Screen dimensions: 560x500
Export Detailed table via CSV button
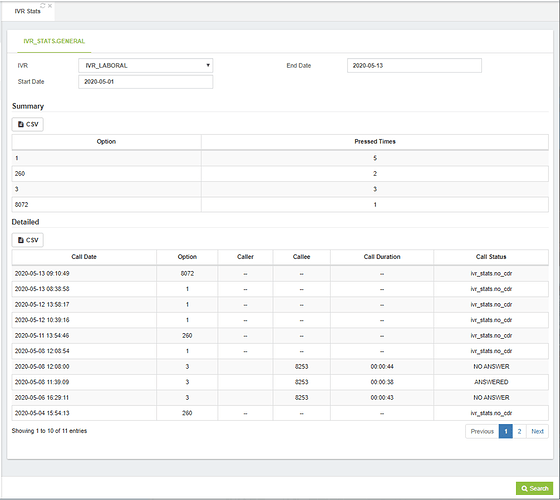tap(28, 240)
